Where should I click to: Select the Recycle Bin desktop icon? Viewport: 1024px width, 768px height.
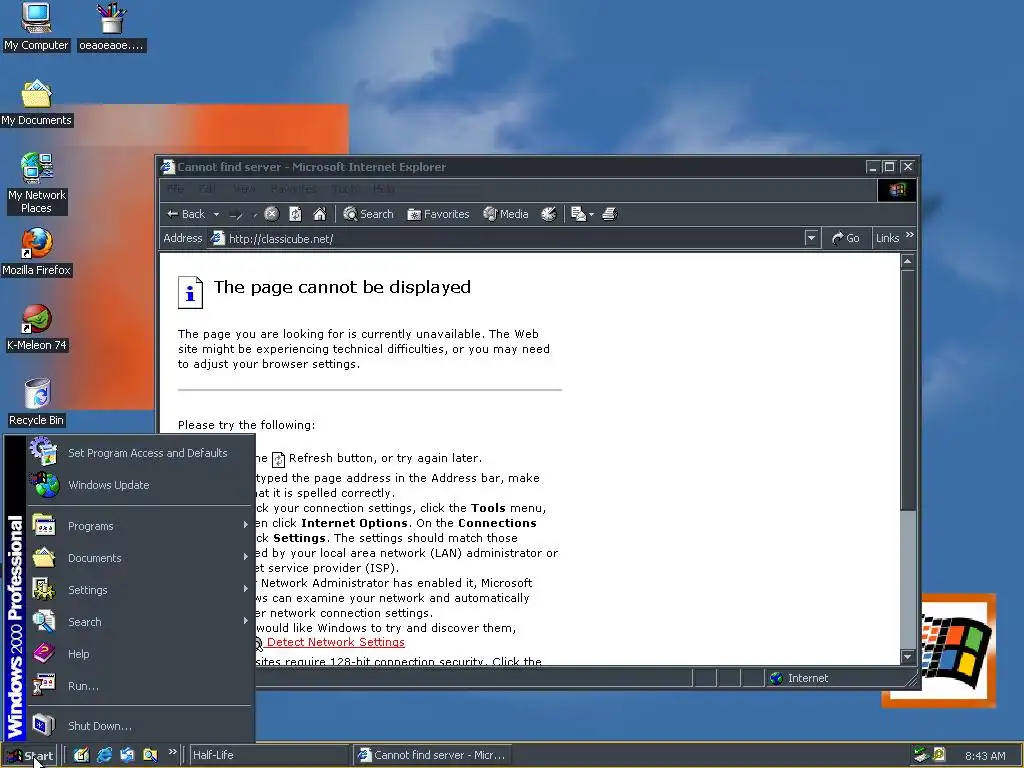click(36, 402)
